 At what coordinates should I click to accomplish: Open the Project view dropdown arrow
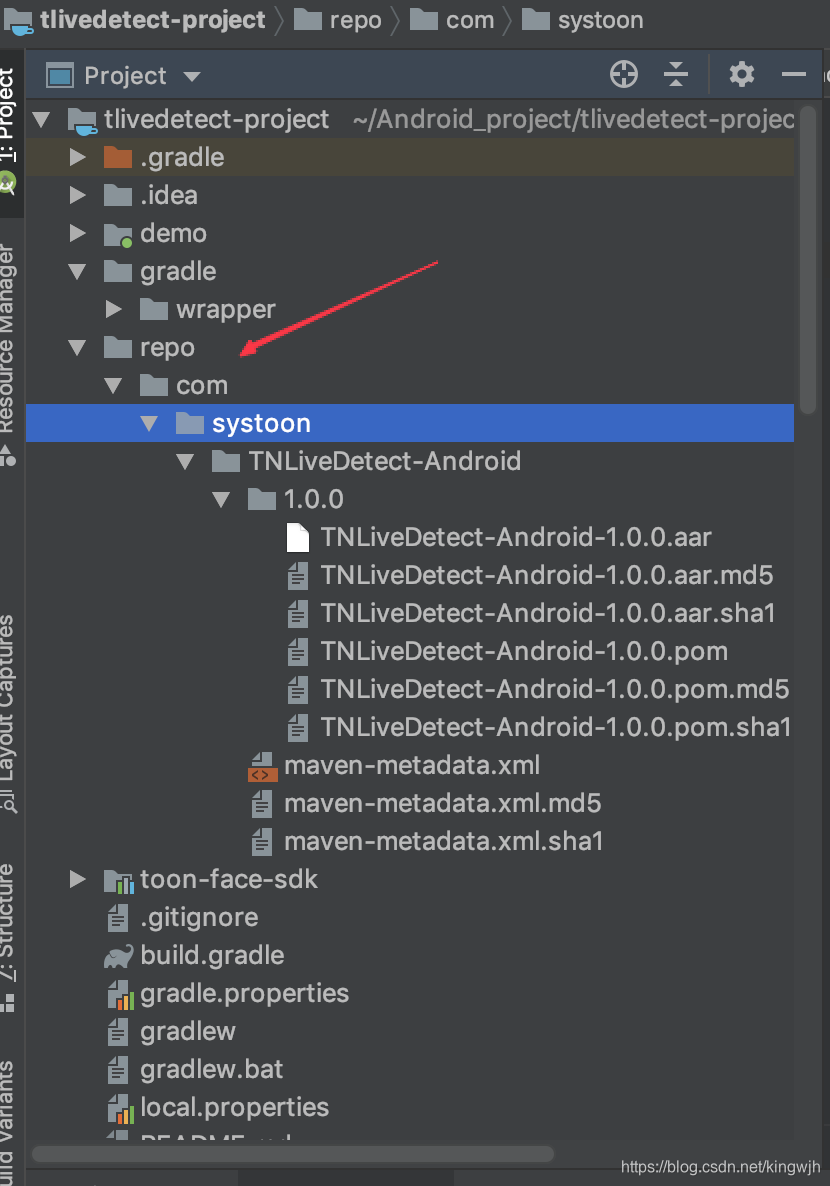point(192,76)
